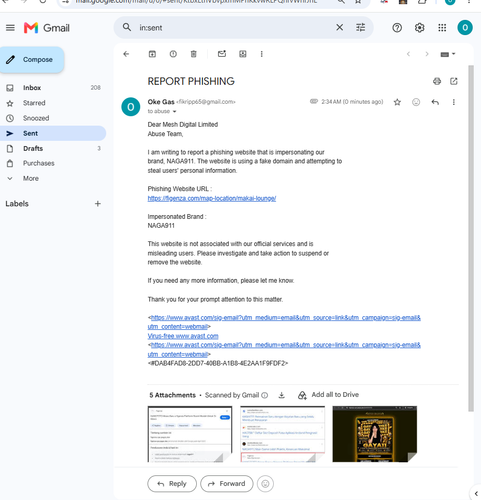Viewport: 481px width, 500px height.
Task: Open the message More menu beside reply
Action: 454,102
